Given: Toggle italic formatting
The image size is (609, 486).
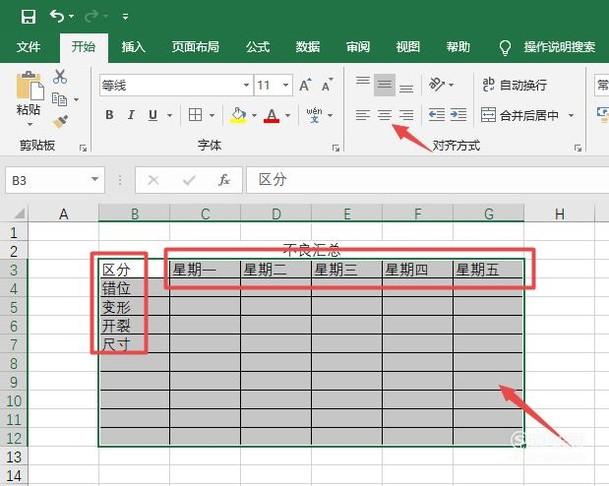Looking at the screenshot, I should 131,115.
